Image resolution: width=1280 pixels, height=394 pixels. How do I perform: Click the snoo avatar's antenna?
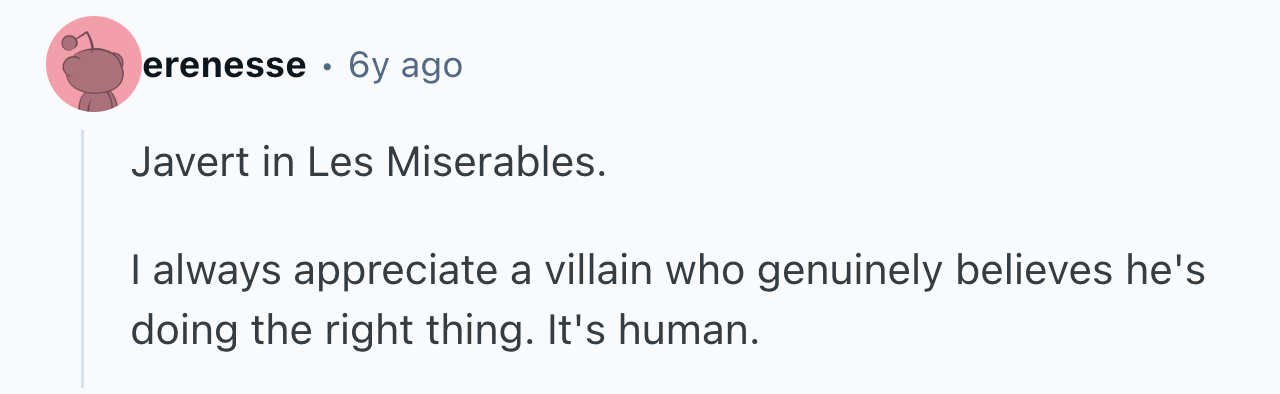pos(76,41)
